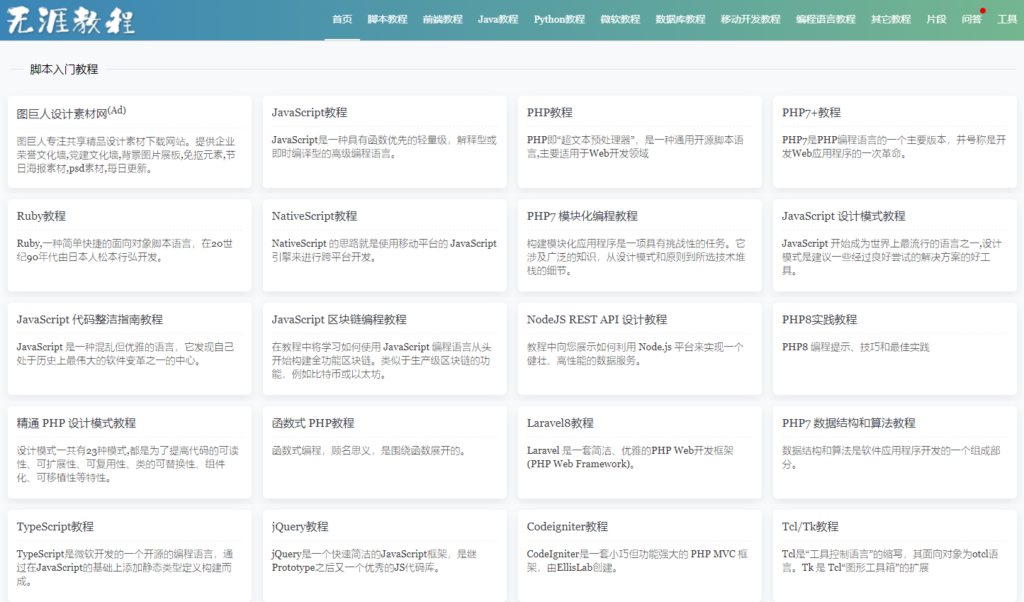Open the Ruby教程 card
1024x602 pixels.
coord(40,215)
